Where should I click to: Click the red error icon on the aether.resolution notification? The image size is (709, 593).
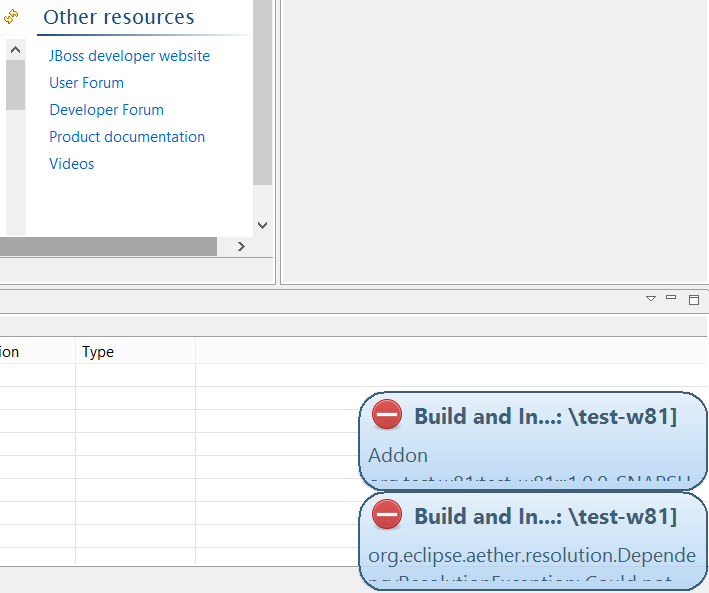tap(387, 515)
